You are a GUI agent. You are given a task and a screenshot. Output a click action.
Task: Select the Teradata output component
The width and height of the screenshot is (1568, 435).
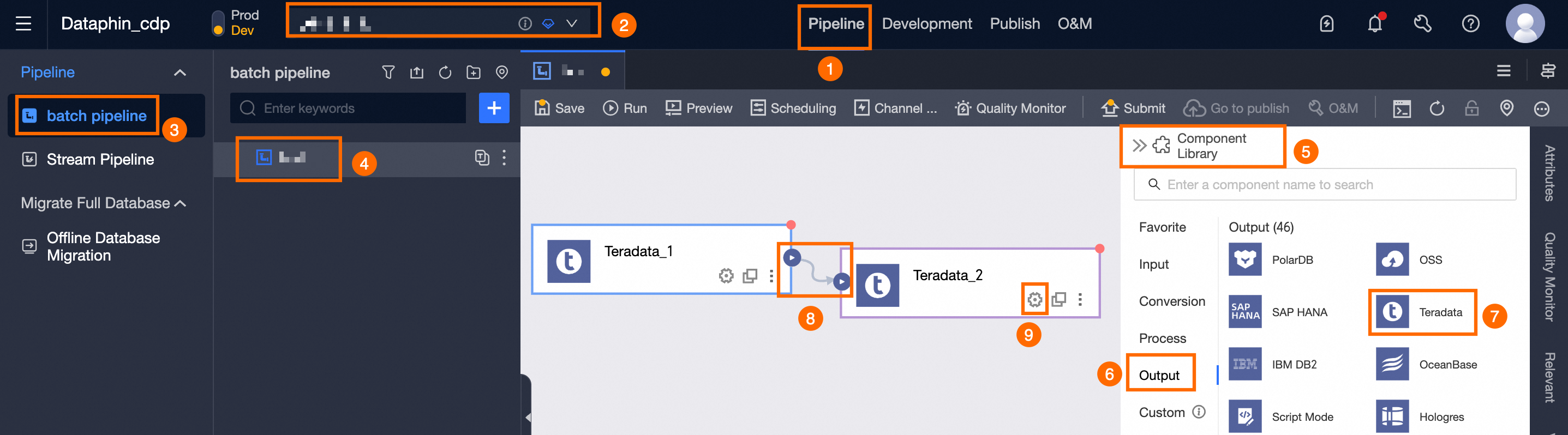click(1422, 312)
